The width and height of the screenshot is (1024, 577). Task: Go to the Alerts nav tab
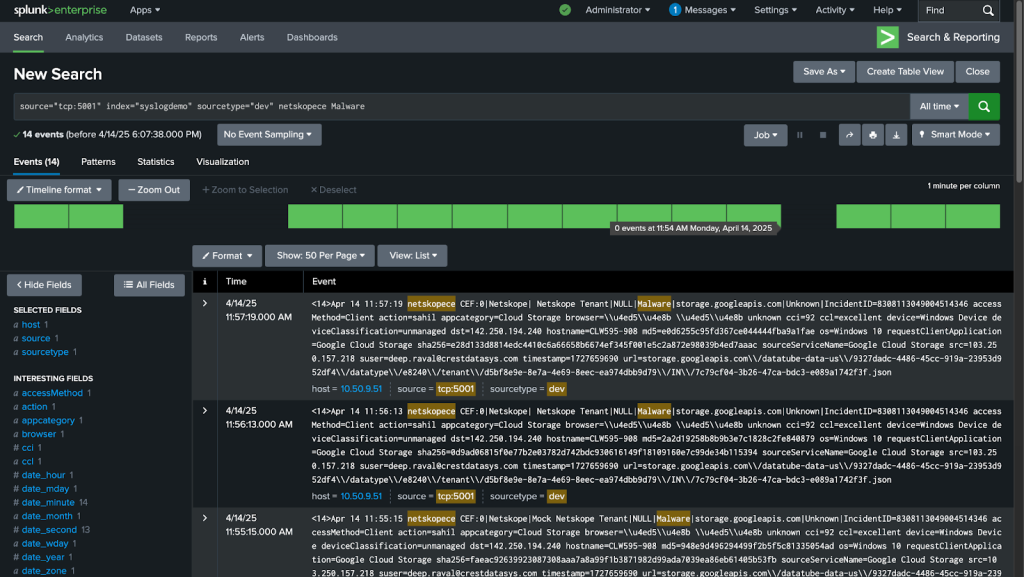[252, 37]
